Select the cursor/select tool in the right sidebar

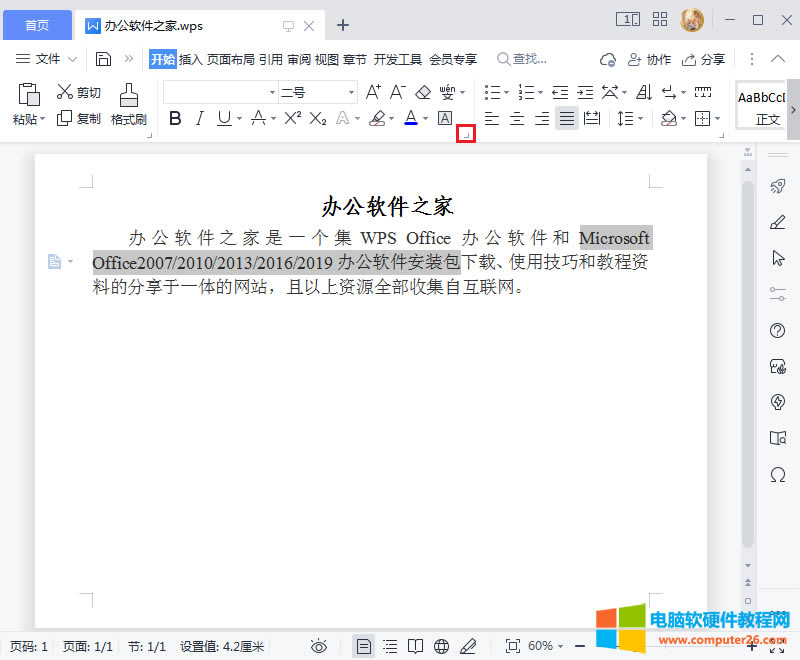(778, 258)
